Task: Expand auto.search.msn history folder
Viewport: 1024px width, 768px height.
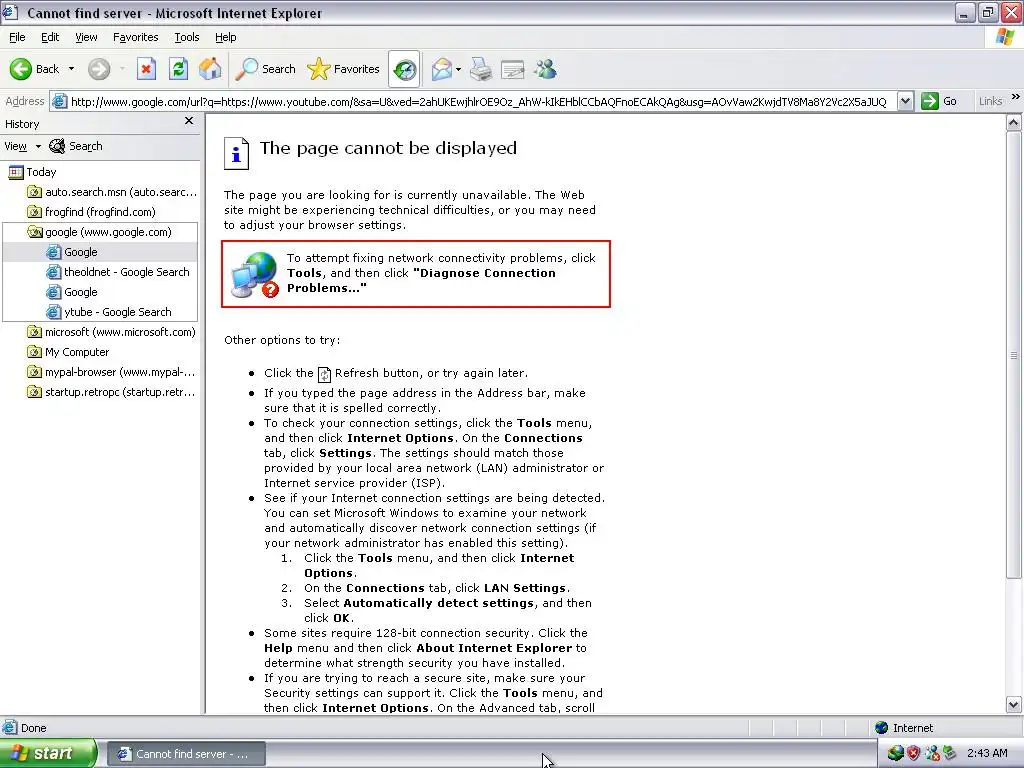Action: (112, 192)
